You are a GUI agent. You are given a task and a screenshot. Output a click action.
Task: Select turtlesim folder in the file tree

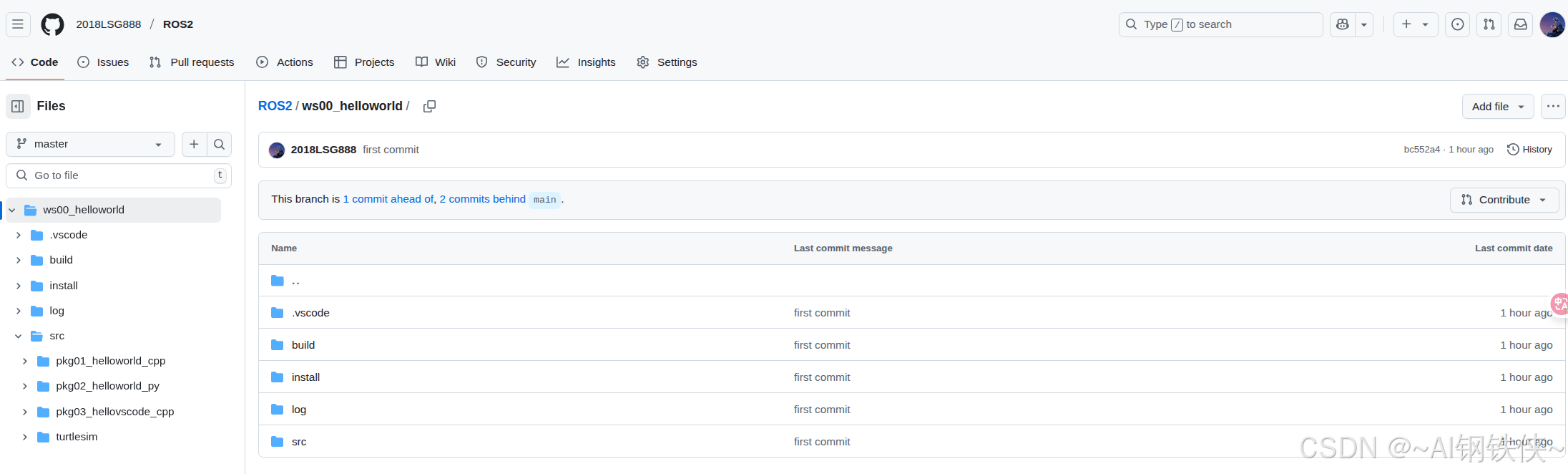pyautogui.click(x=77, y=437)
